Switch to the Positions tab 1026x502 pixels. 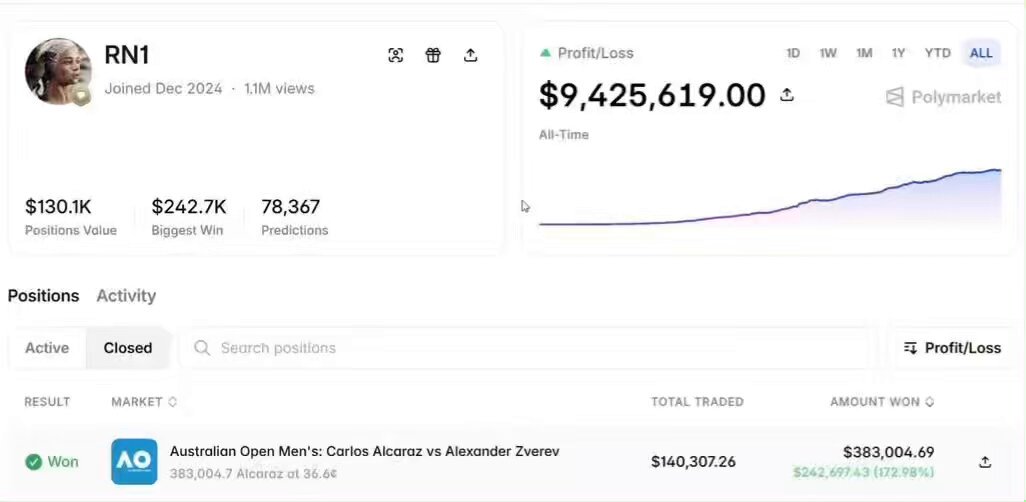[43, 296]
